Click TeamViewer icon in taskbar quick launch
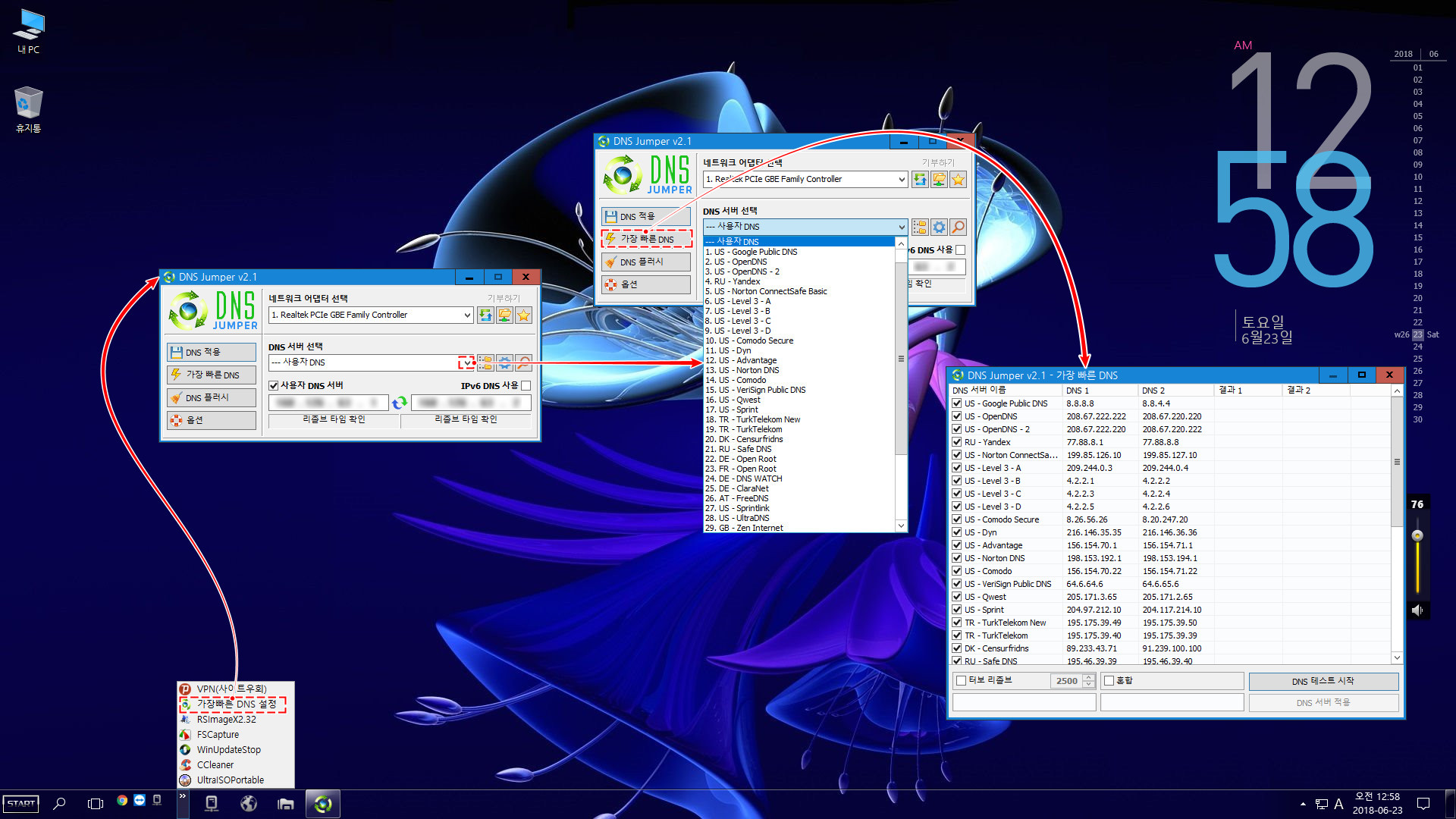The image size is (1456, 819). [x=140, y=800]
